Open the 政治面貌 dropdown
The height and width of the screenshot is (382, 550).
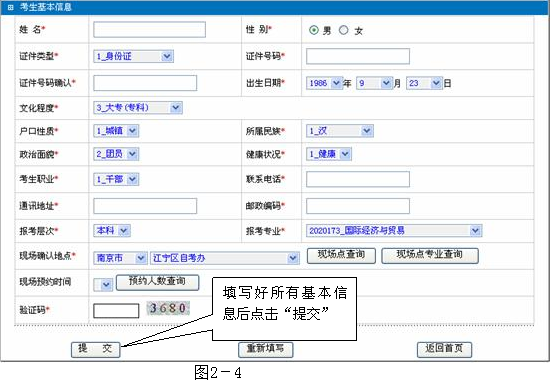click(x=116, y=154)
